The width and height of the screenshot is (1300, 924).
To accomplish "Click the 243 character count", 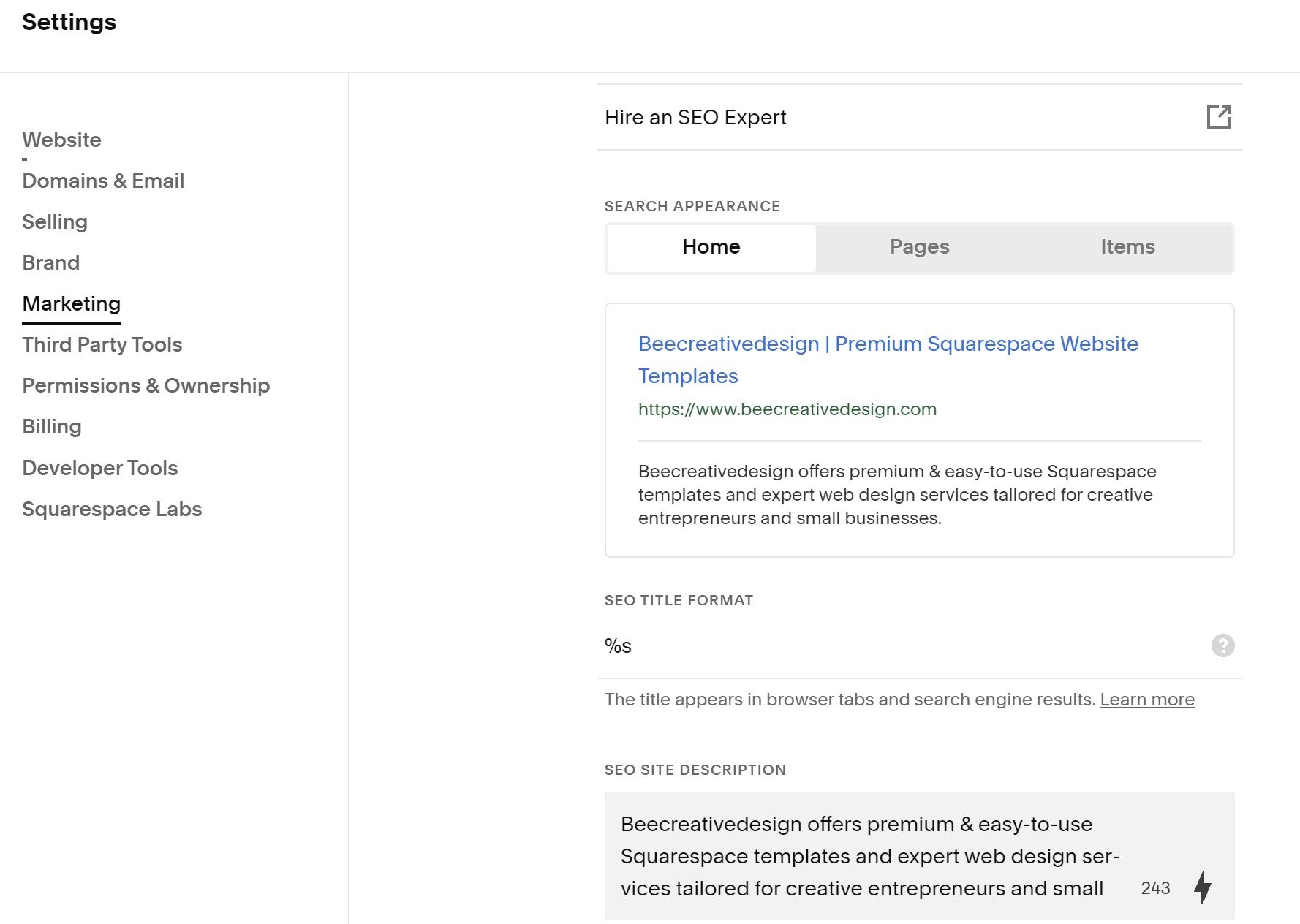I will coord(1155,888).
